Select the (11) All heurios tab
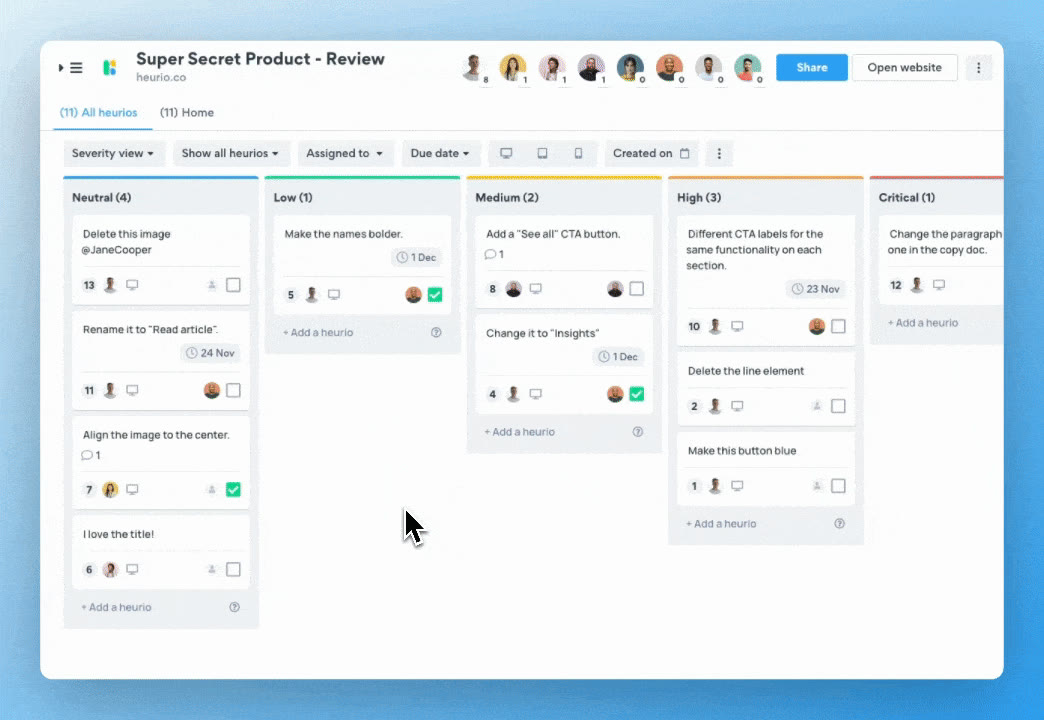The width and height of the screenshot is (1044, 720). (99, 113)
